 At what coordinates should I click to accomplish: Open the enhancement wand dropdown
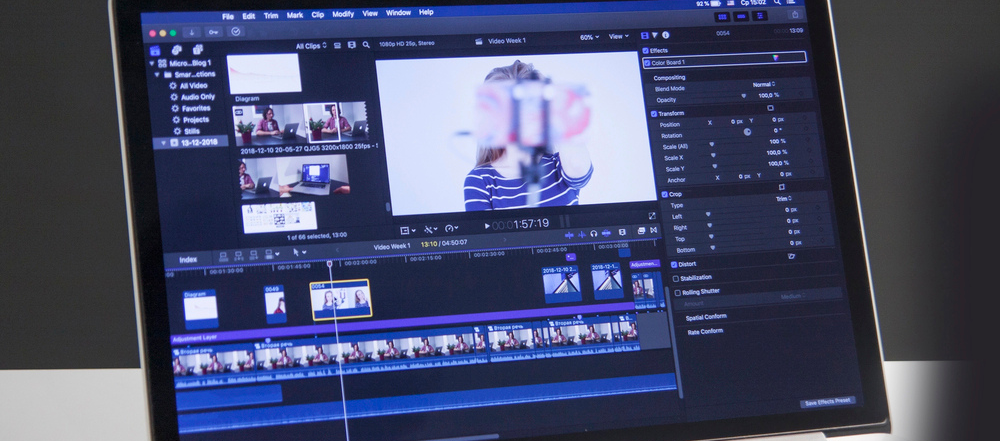tap(432, 229)
